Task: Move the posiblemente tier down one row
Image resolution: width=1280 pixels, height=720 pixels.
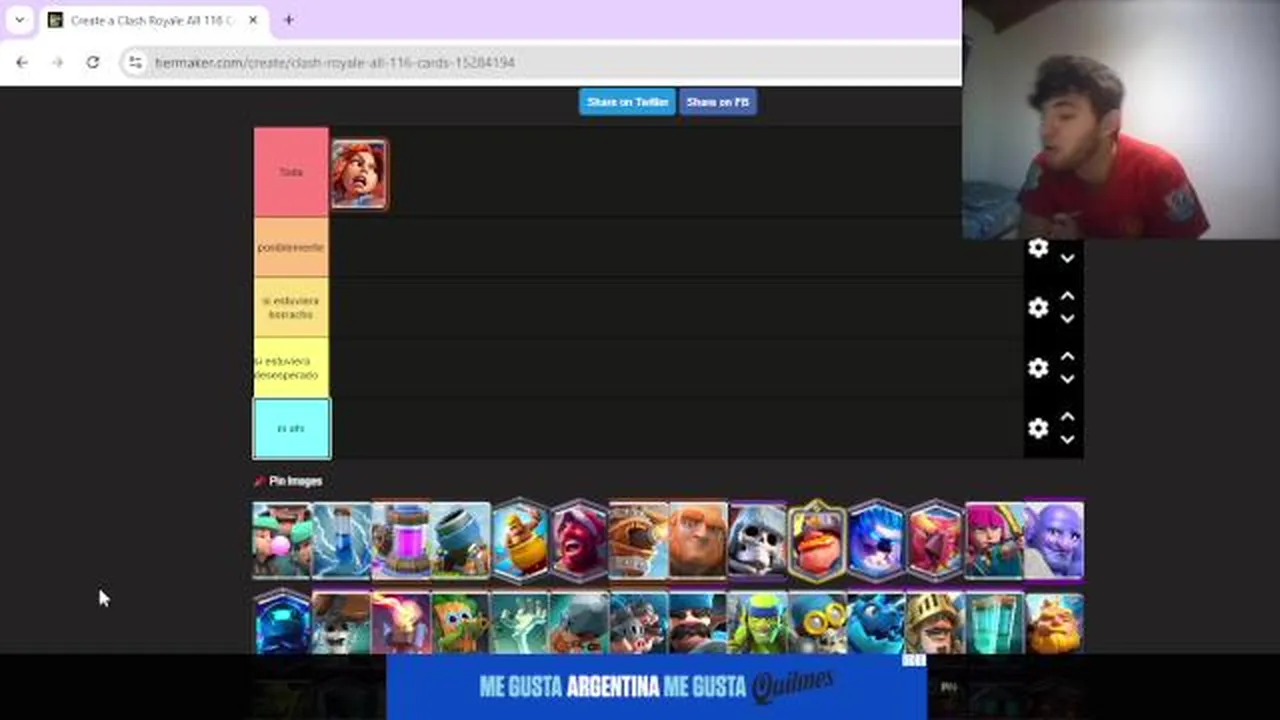Action: pos(1067,259)
